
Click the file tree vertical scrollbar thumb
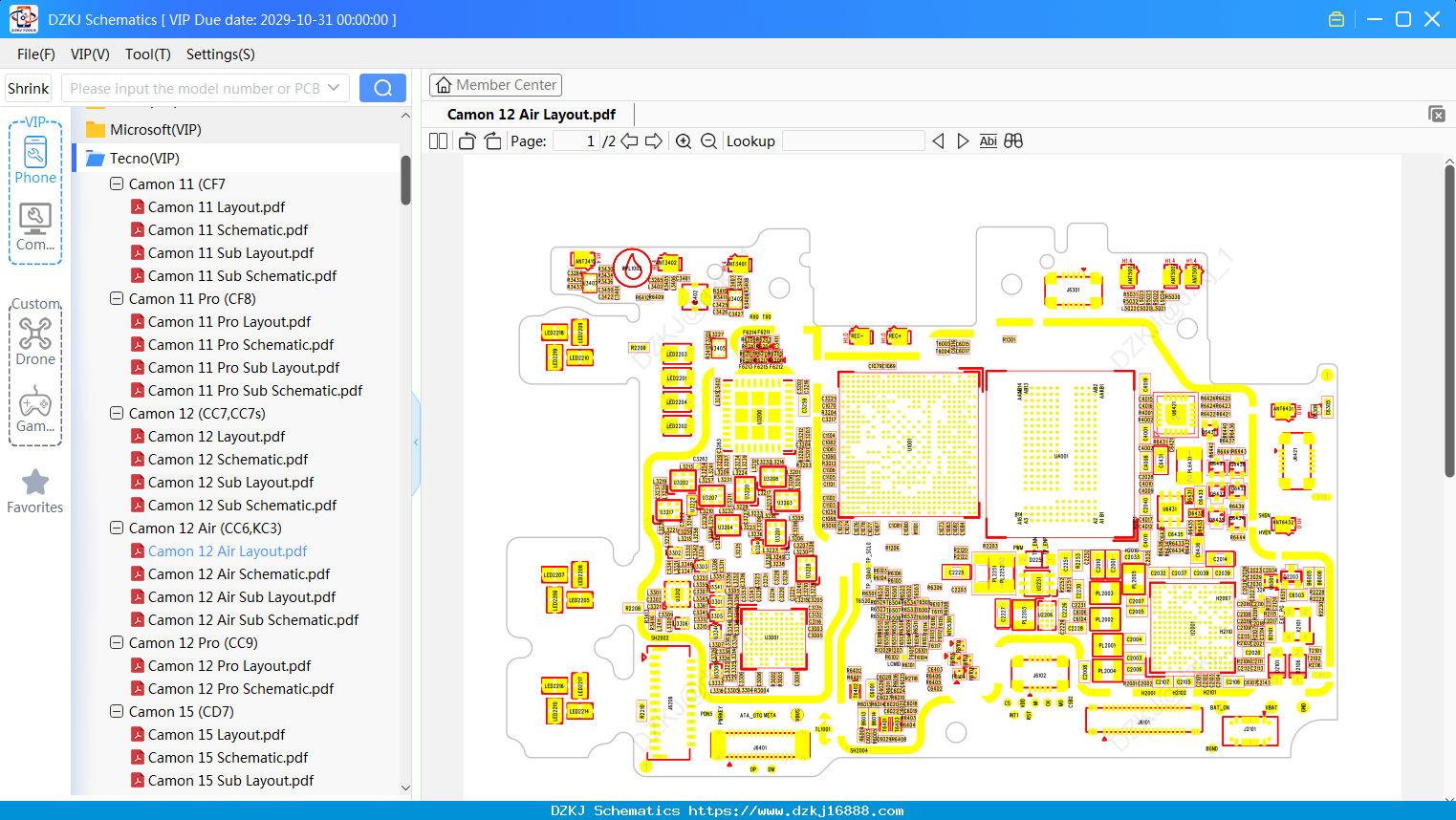point(405,180)
